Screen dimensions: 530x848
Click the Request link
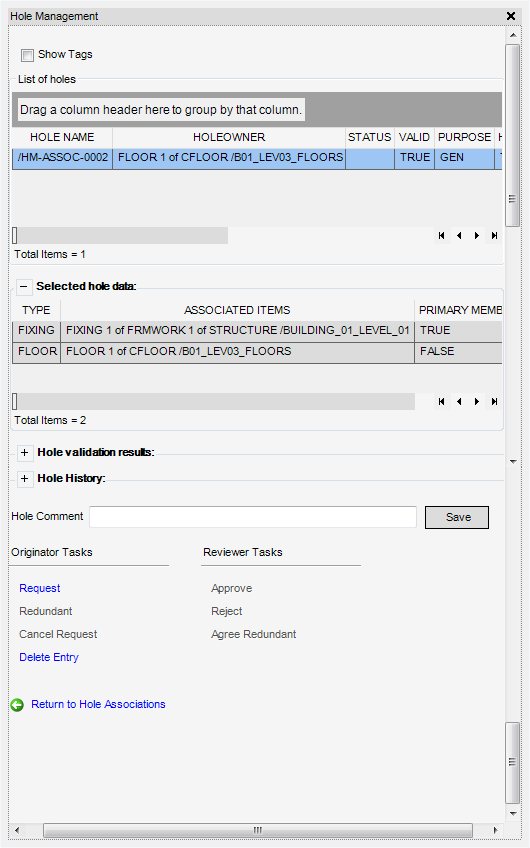click(x=39, y=588)
